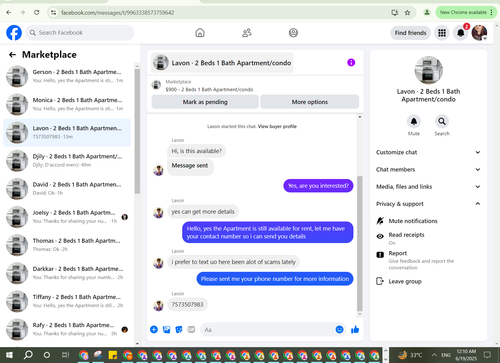The image size is (500, 363).
Task: Collapse Privacy & support section
Action: pyautogui.click(x=428, y=204)
